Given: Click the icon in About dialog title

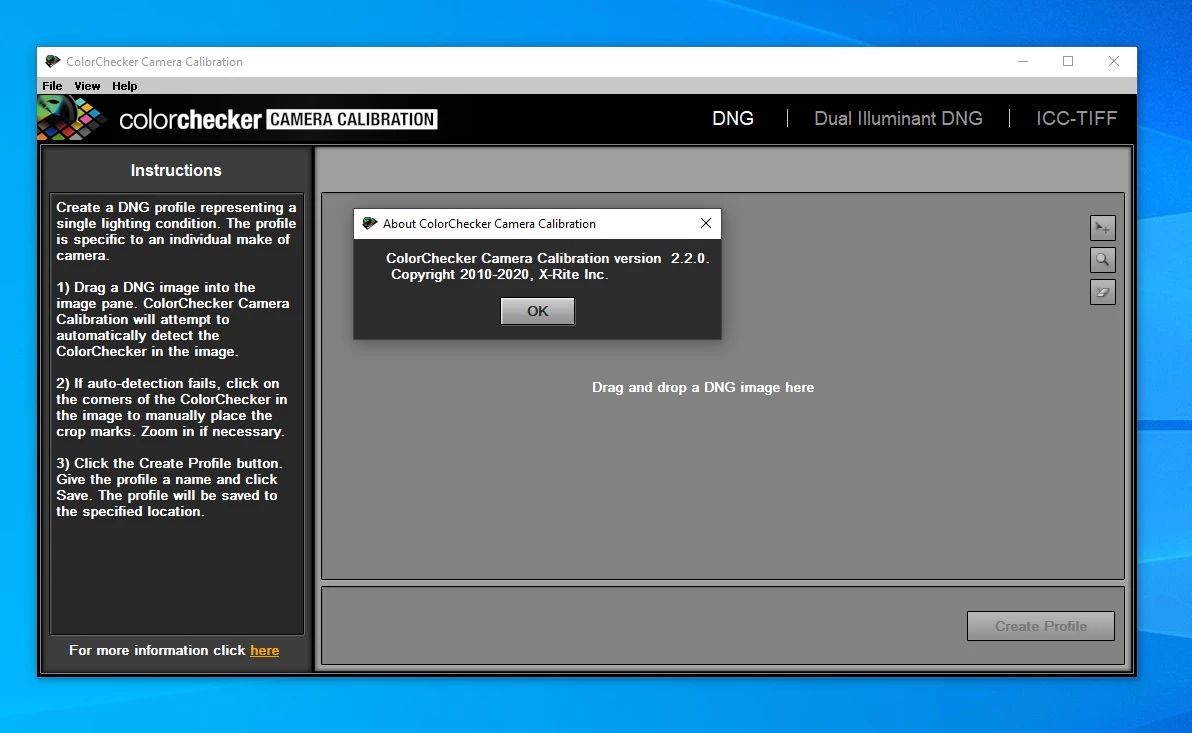Looking at the screenshot, I should coord(369,224).
